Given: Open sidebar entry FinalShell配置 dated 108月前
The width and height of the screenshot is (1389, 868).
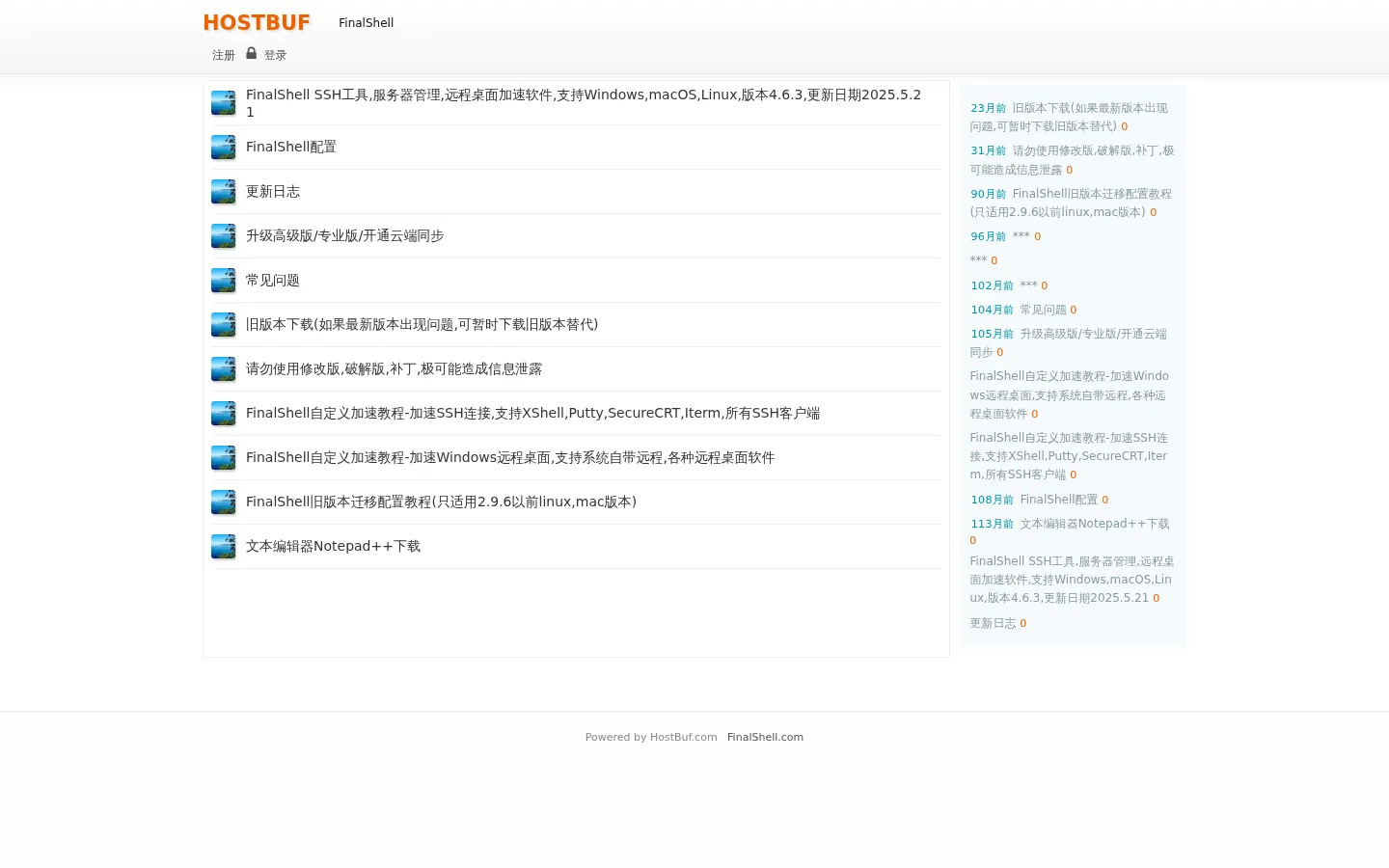Looking at the screenshot, I should [1058, 500].
